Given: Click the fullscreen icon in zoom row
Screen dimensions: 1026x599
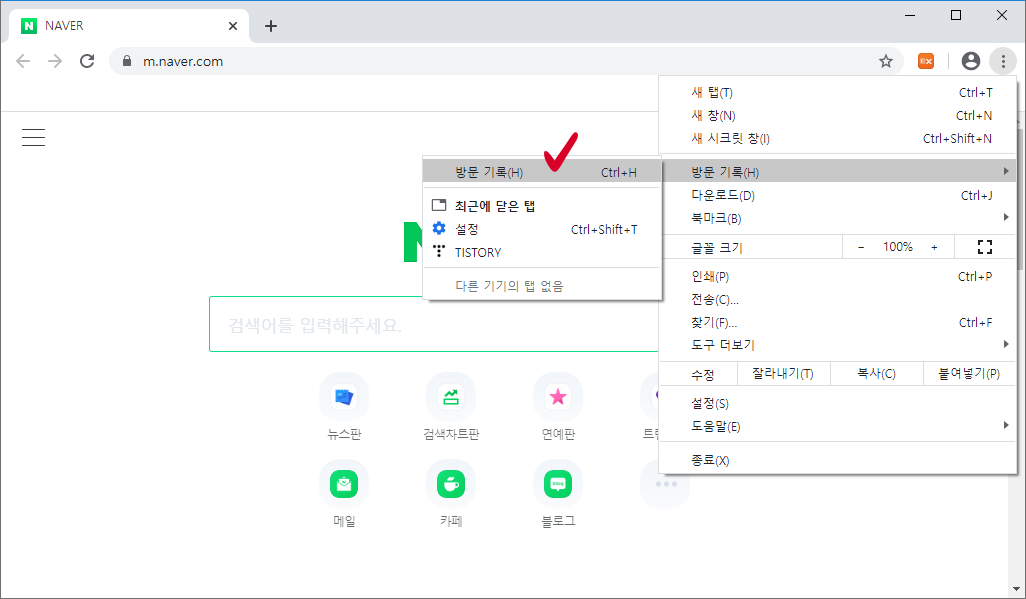Looking at the screenshot, I should click(985, 247).
